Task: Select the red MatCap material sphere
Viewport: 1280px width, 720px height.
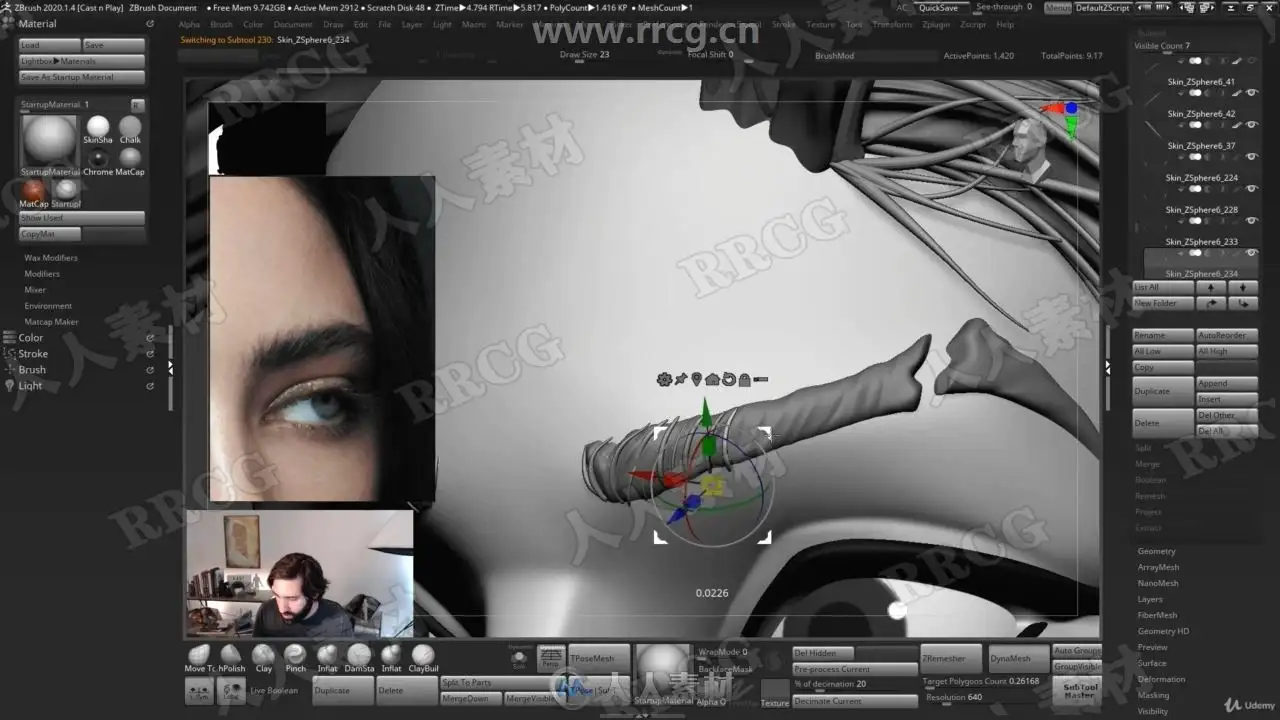Action: pos(34,189)
